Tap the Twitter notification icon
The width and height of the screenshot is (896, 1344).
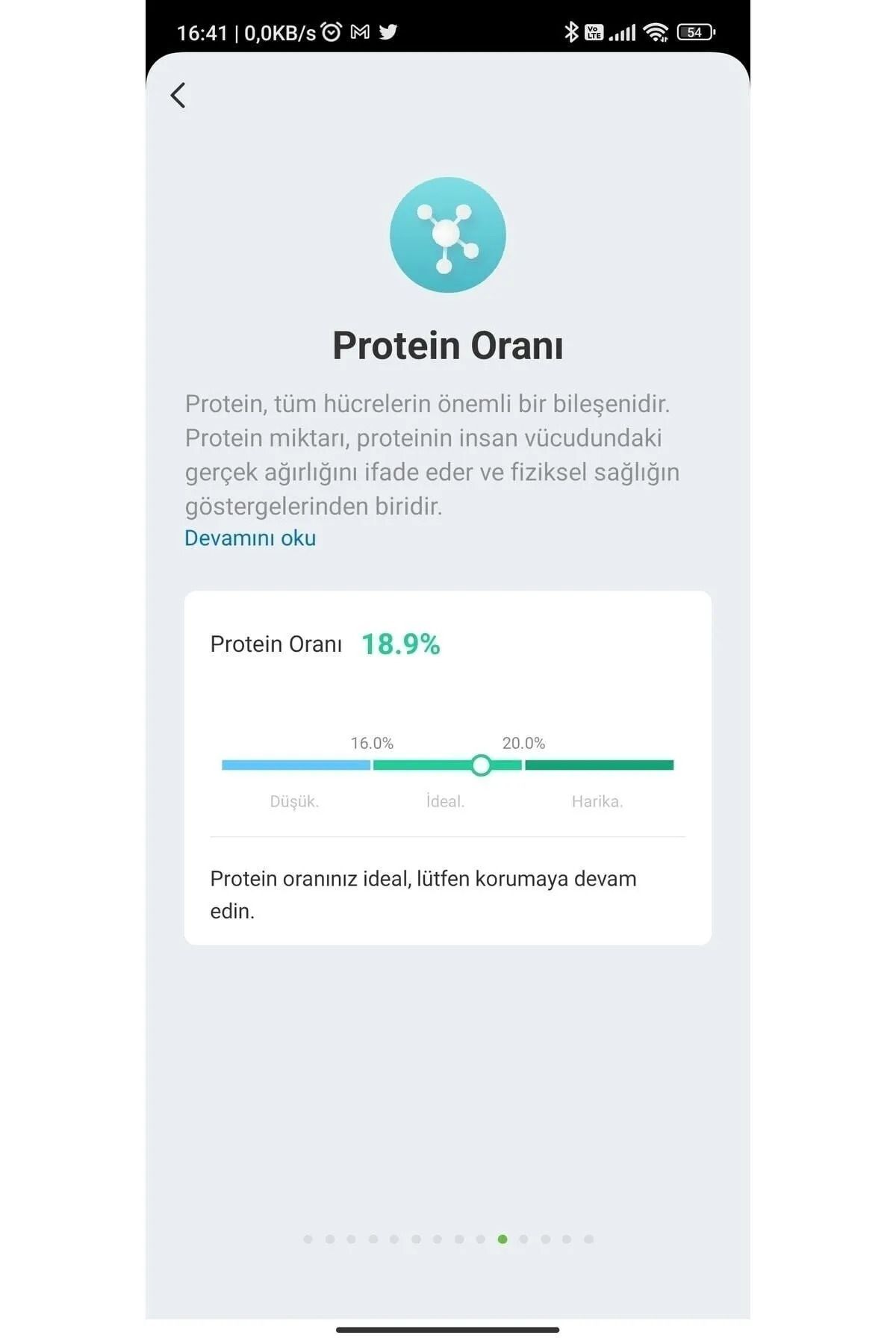click(388, 32)
